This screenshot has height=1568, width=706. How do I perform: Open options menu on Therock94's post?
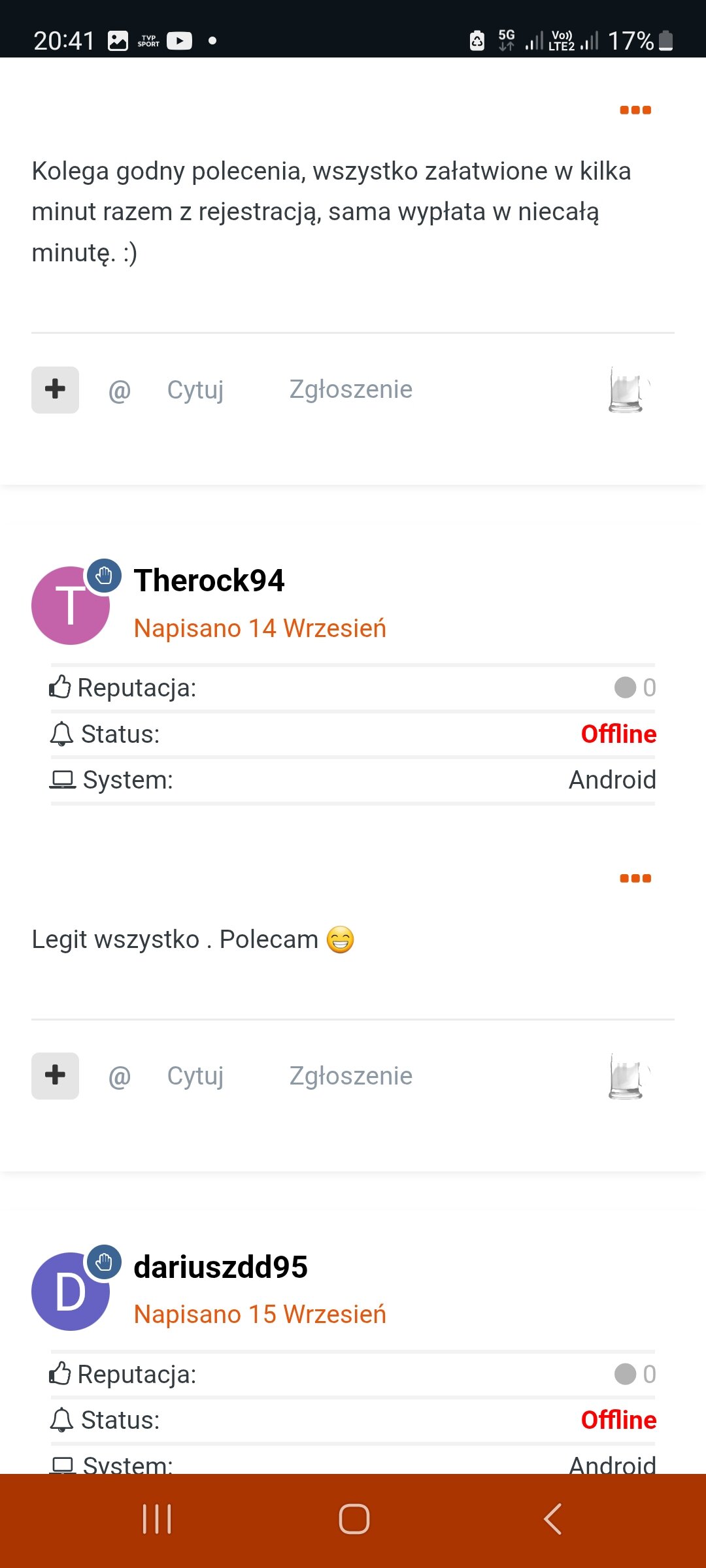tap(635, 878)
